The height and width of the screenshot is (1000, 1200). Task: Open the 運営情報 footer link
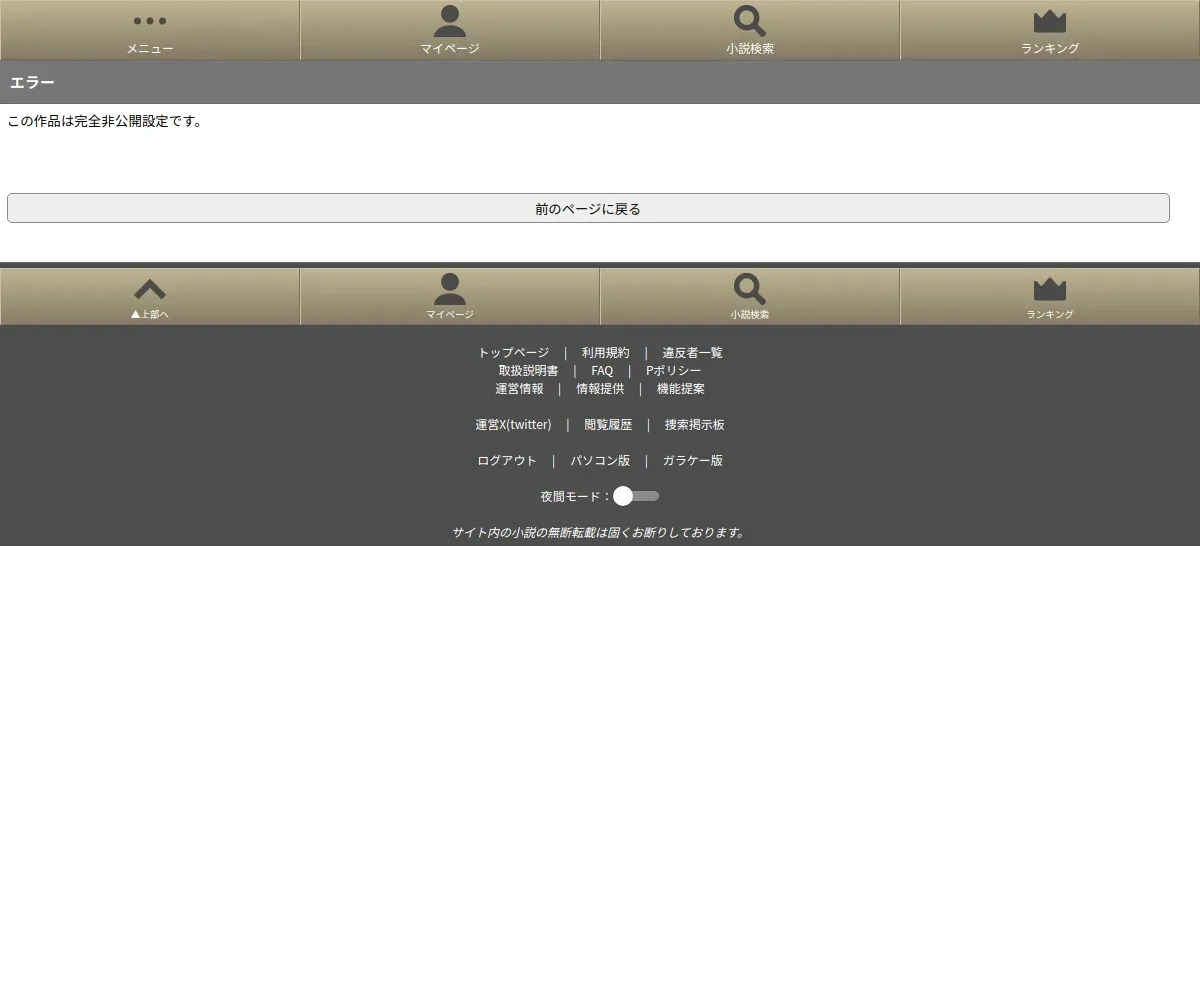520,389
